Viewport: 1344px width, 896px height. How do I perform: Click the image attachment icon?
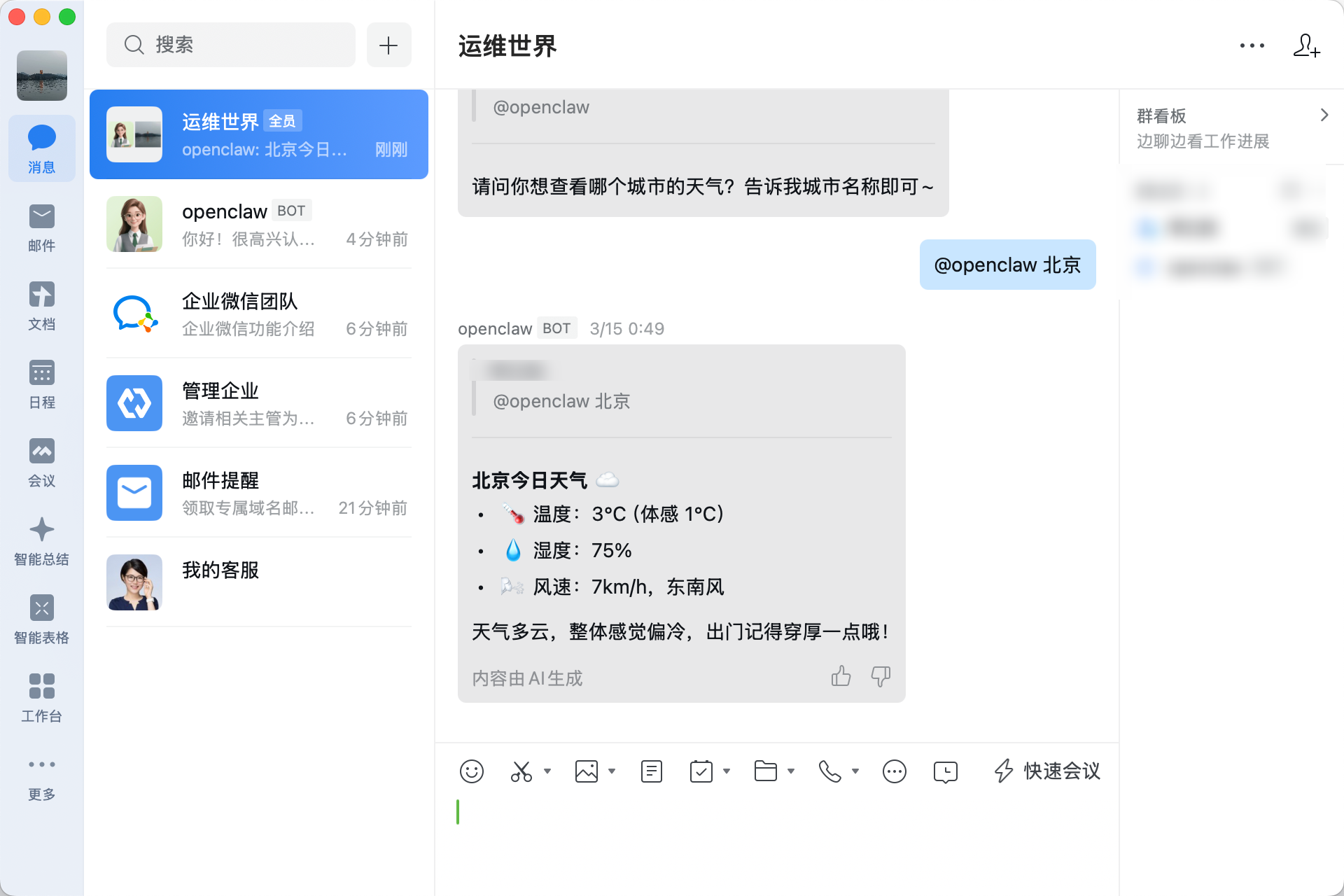586,771
